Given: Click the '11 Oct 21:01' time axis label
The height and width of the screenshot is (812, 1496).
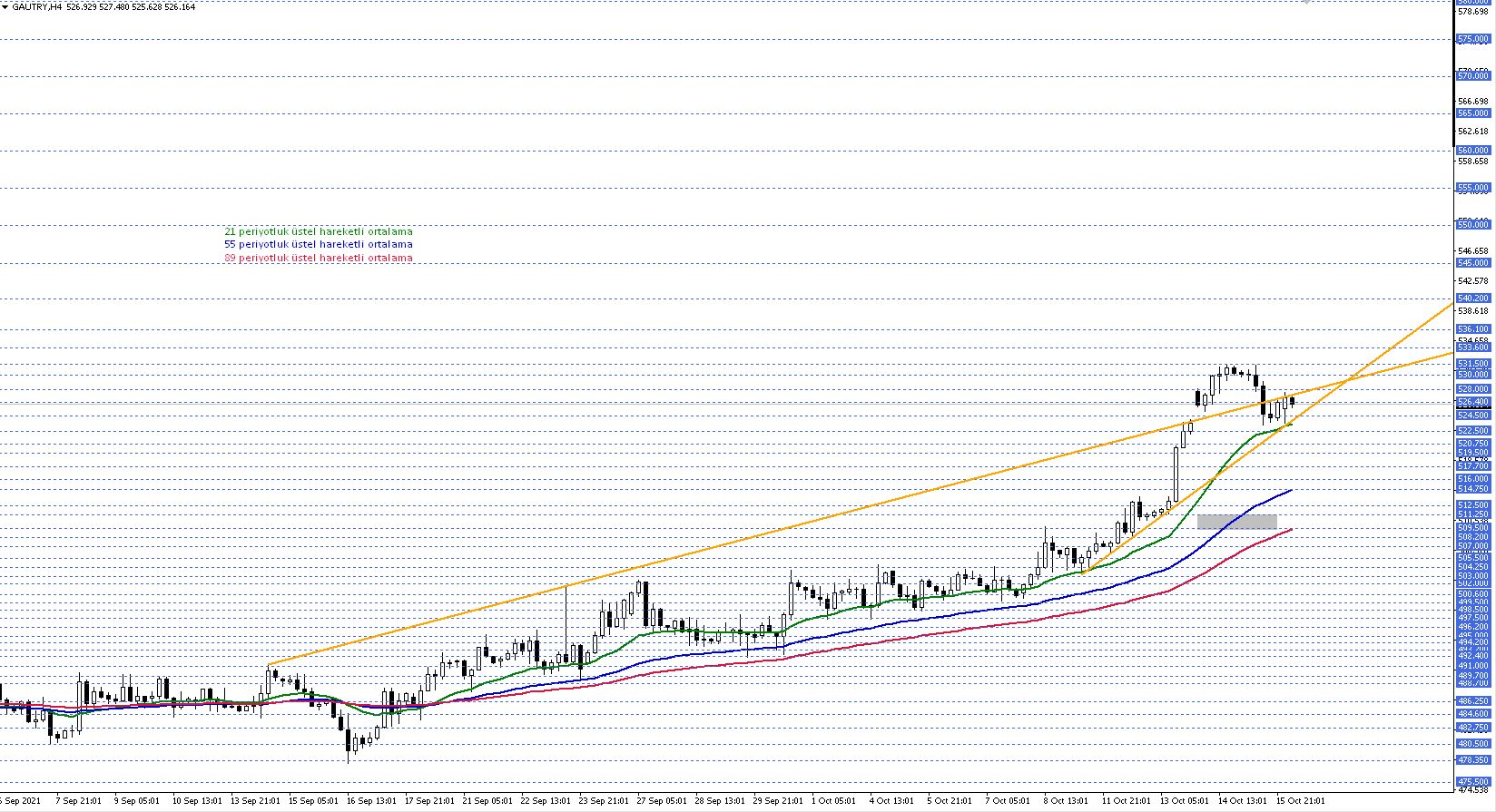Looking at the screenshot, I should click(1127, 801).
